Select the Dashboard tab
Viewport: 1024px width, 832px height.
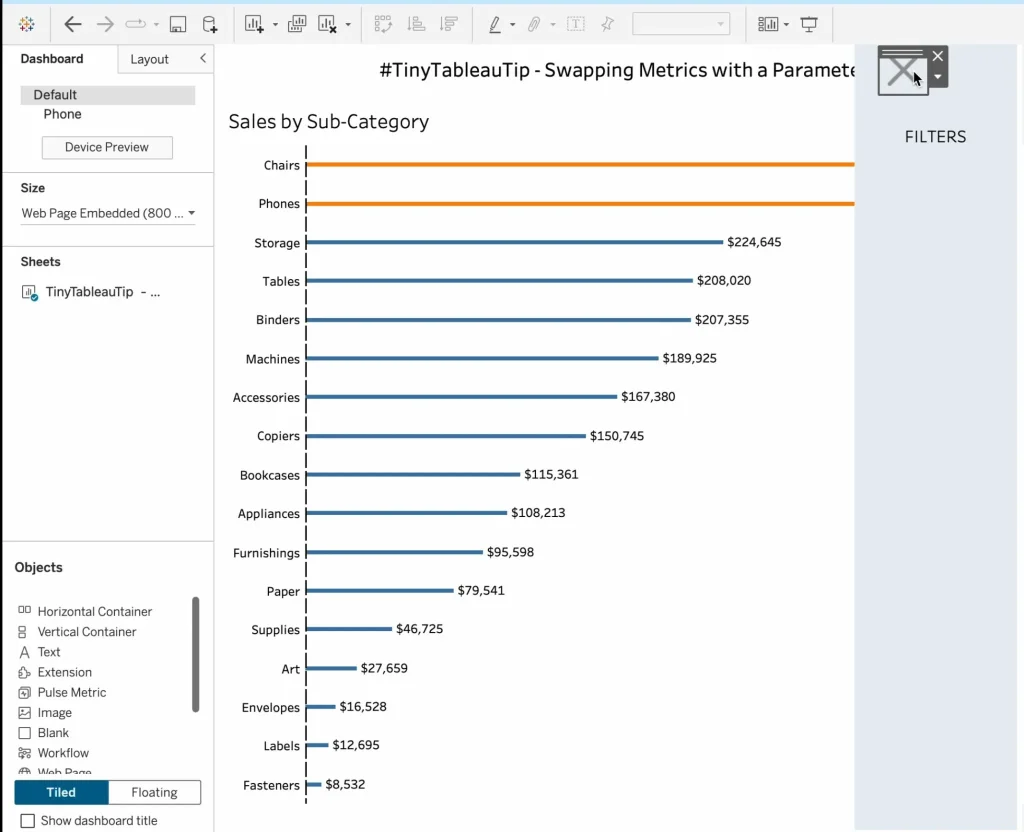click(x=53, y=59)
